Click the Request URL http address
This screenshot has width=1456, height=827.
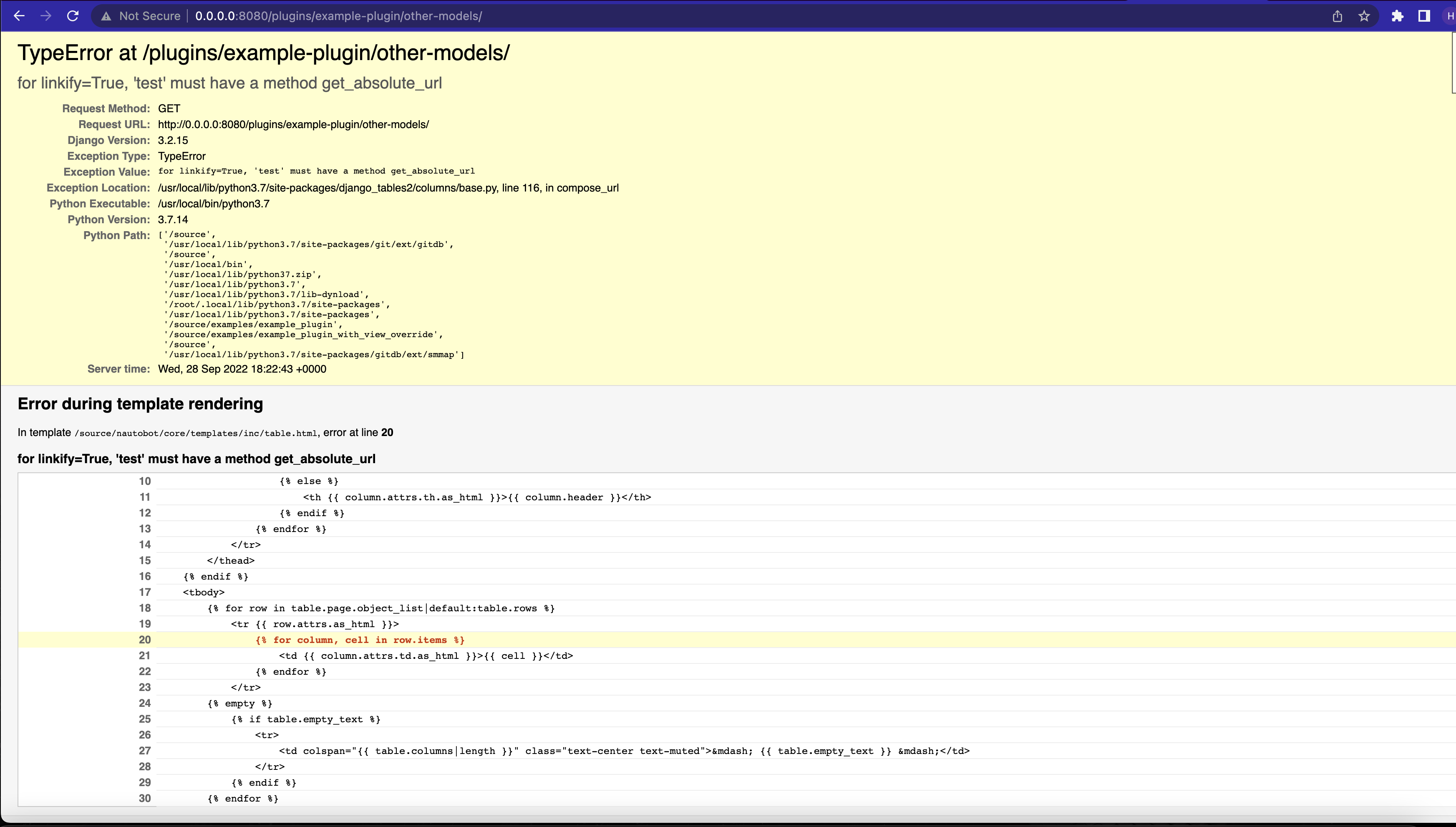tap(294, 124)
